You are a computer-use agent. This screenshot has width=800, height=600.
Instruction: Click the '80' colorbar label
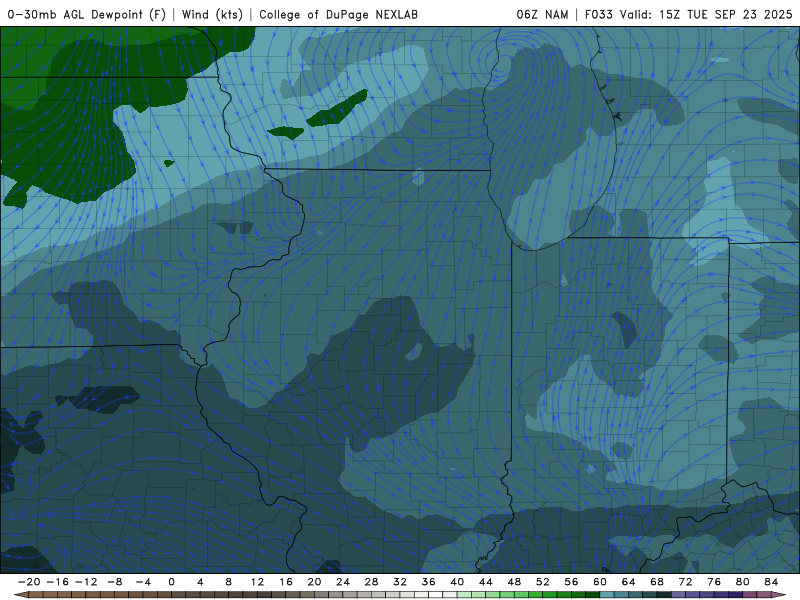pyautogui.click(x=743, y=582)
